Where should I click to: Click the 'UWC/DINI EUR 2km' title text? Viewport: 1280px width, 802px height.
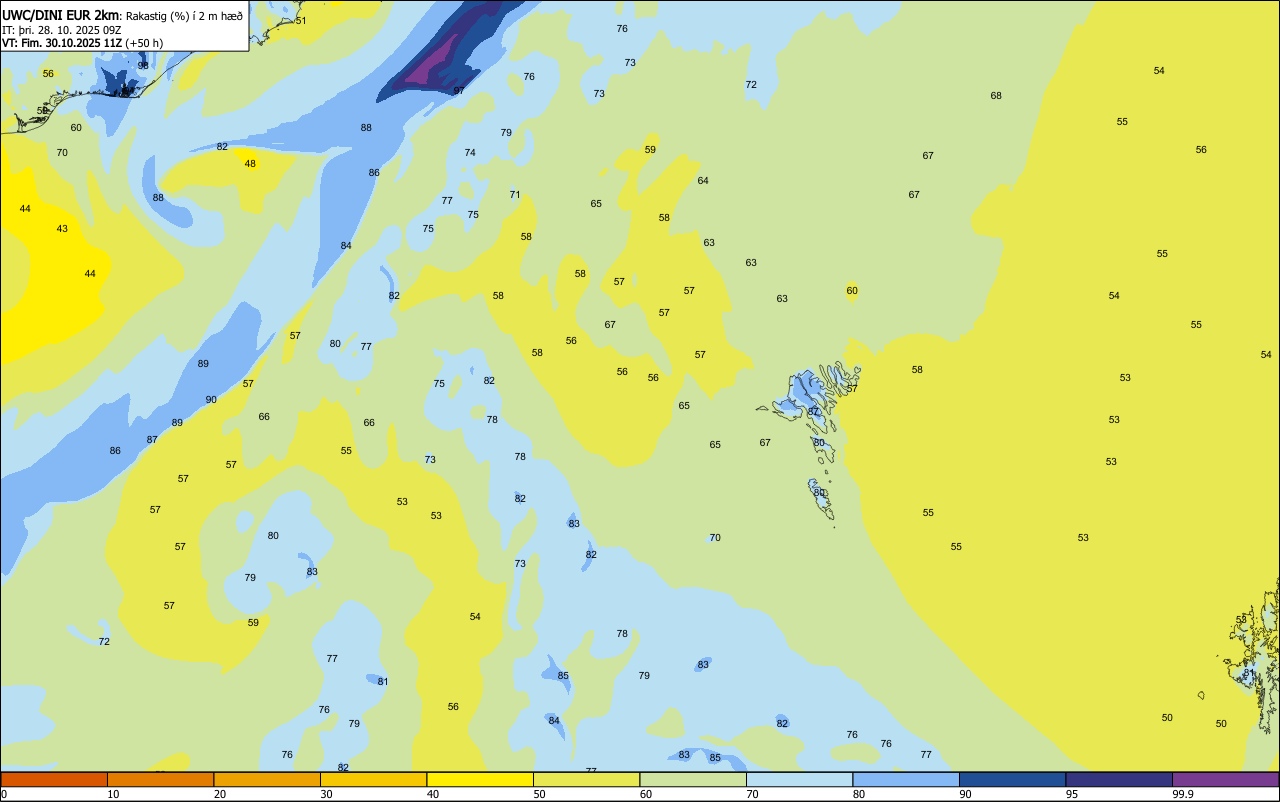[60, 15]
